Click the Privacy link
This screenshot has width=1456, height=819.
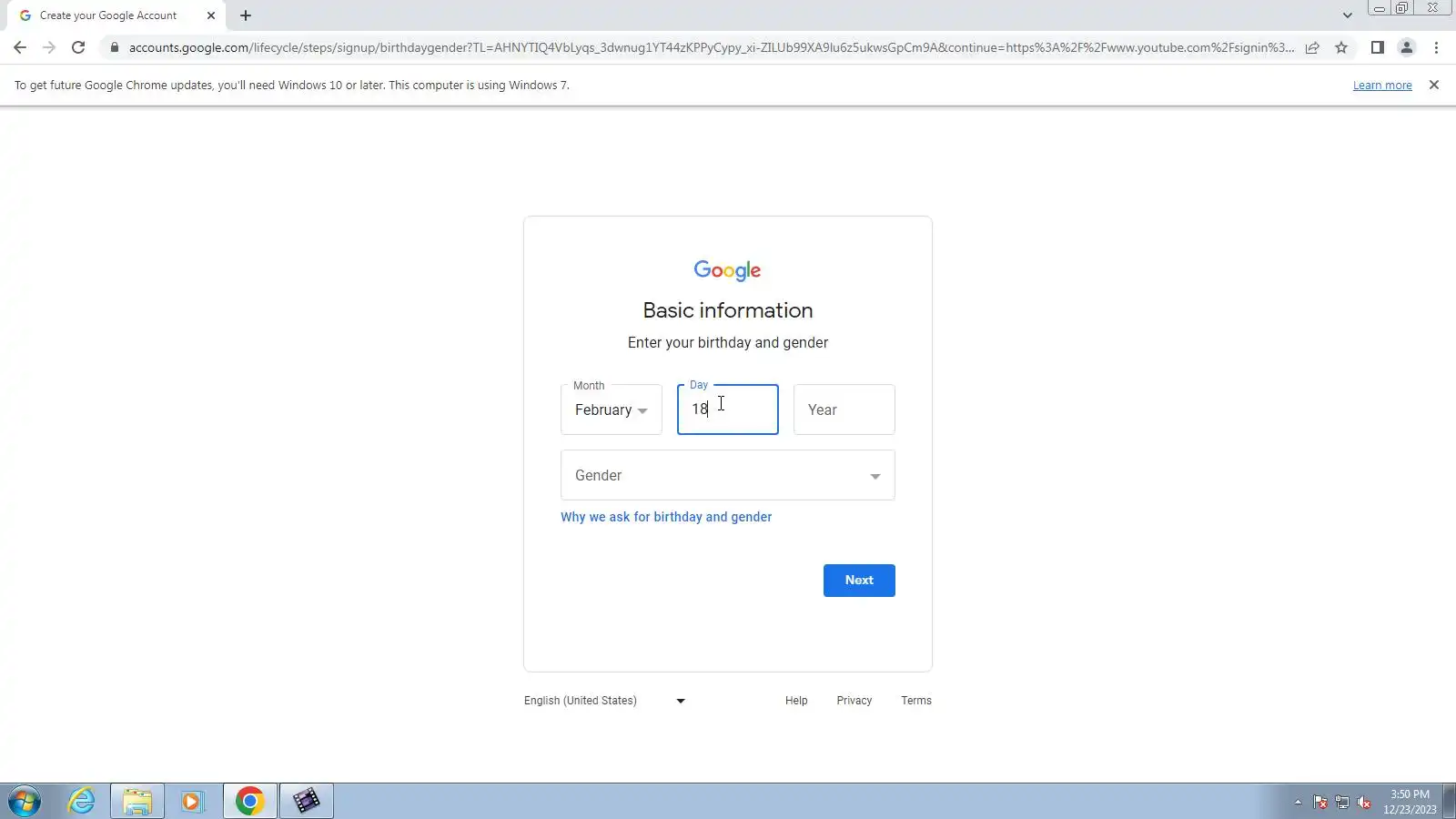point(854,701)
